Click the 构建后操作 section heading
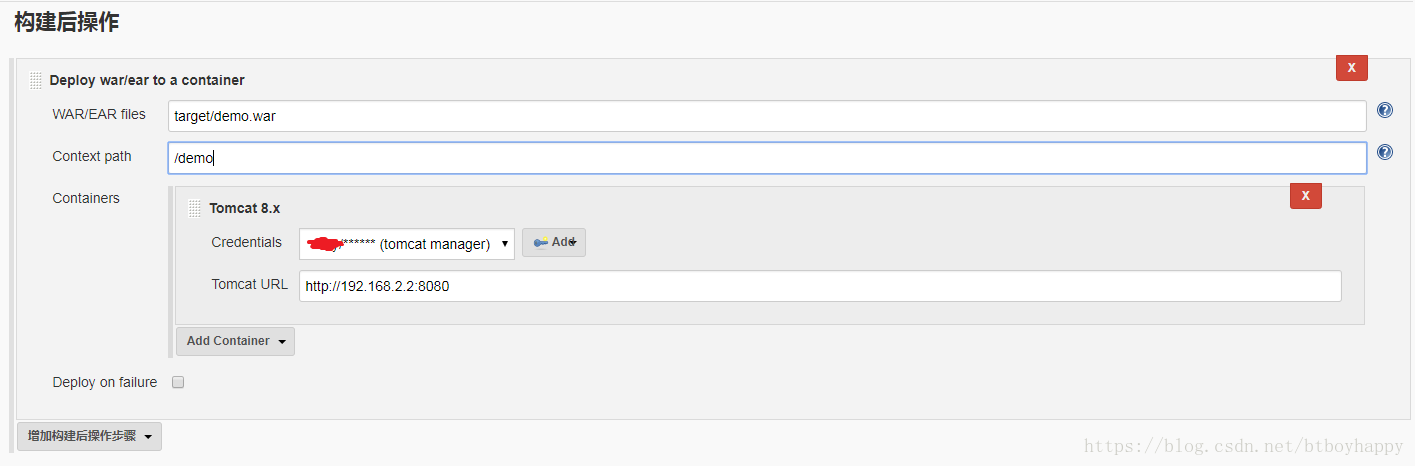This screenshot has height=466, width=1415. [66, 22]
